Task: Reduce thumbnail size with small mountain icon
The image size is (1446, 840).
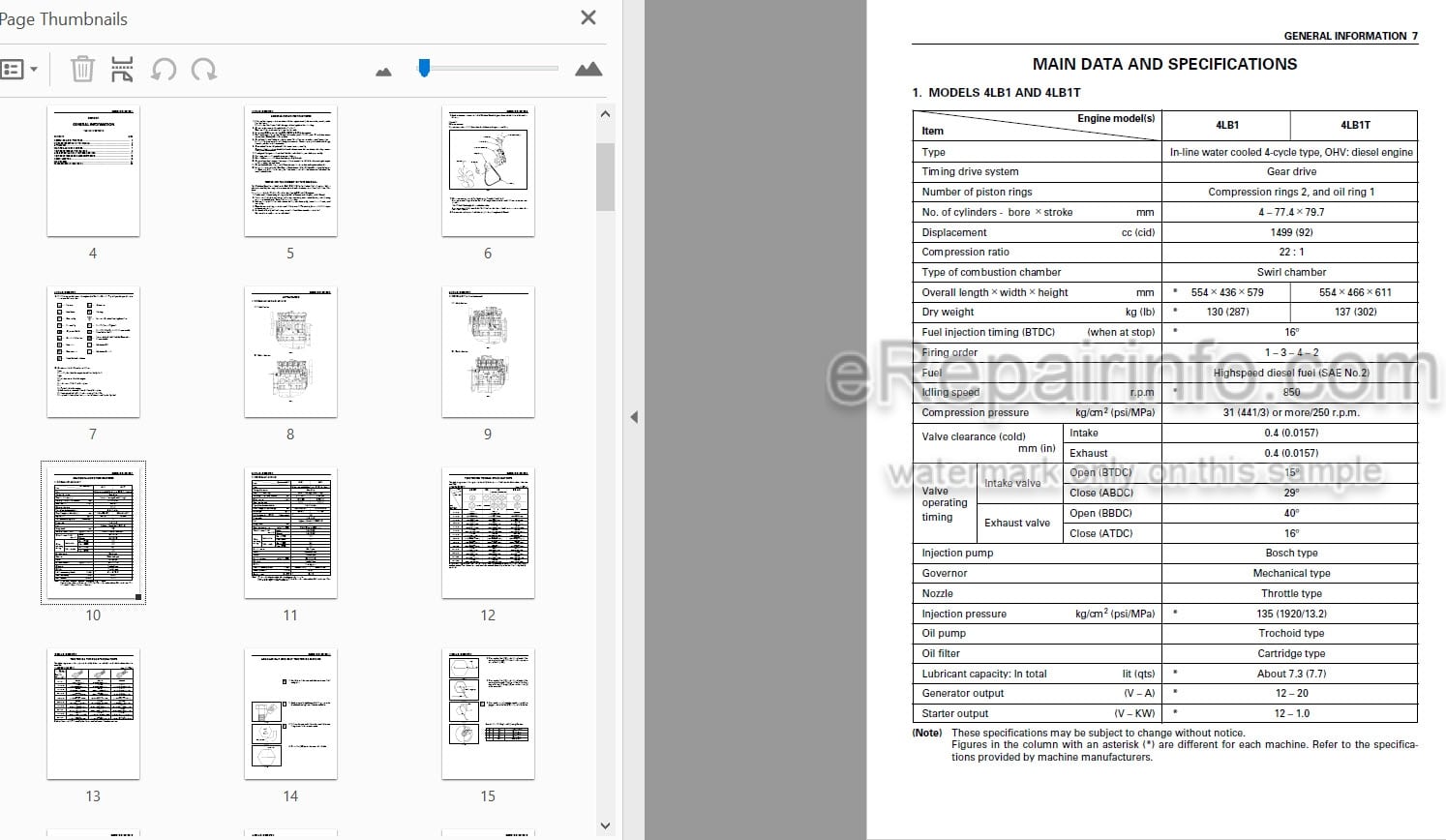Action: [x=383, y=72]
